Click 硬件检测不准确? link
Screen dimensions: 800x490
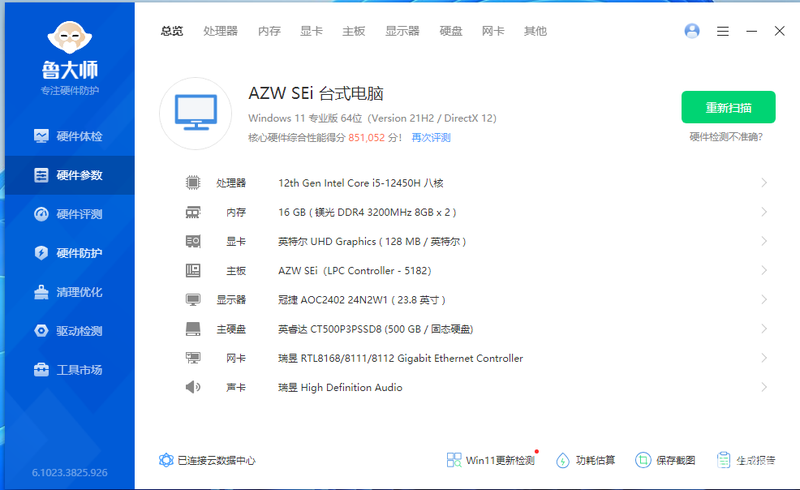pos(726,137)
